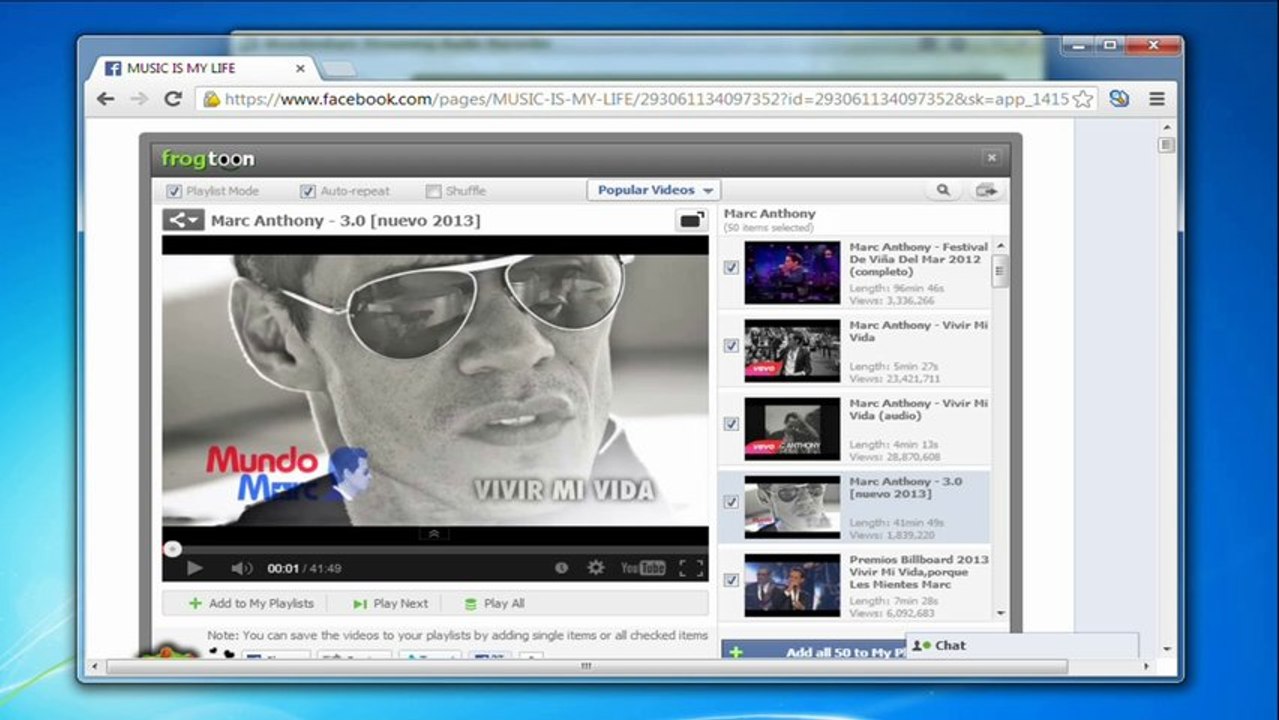The image size is (1279, 720).
Task: Click the playlist vertical scrollbar
Action: coord(1000,271)
